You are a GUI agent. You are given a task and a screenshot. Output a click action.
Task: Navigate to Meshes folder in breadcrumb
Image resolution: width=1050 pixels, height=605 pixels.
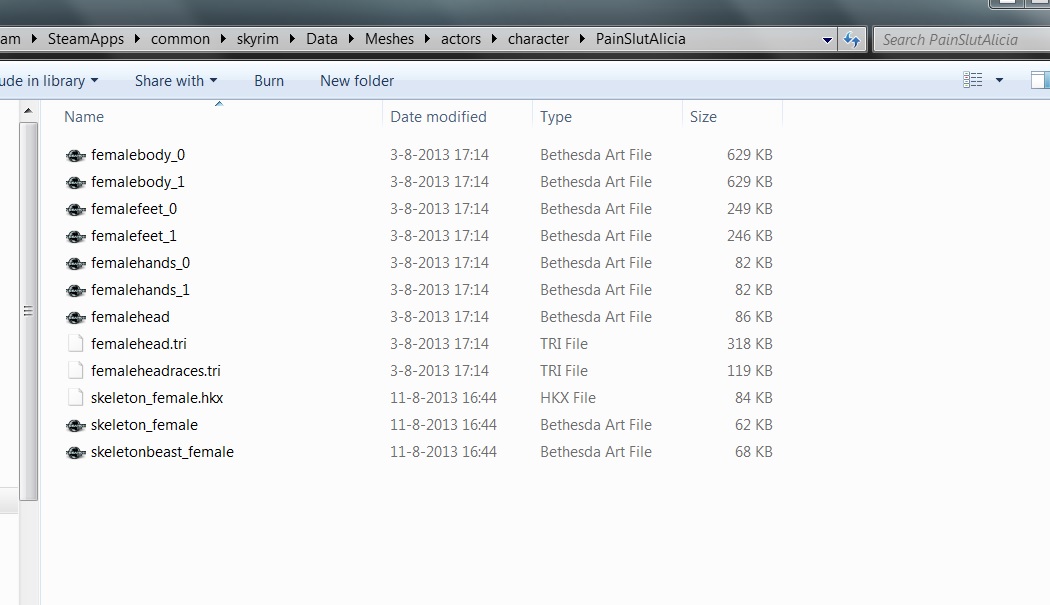pos(389,39)
